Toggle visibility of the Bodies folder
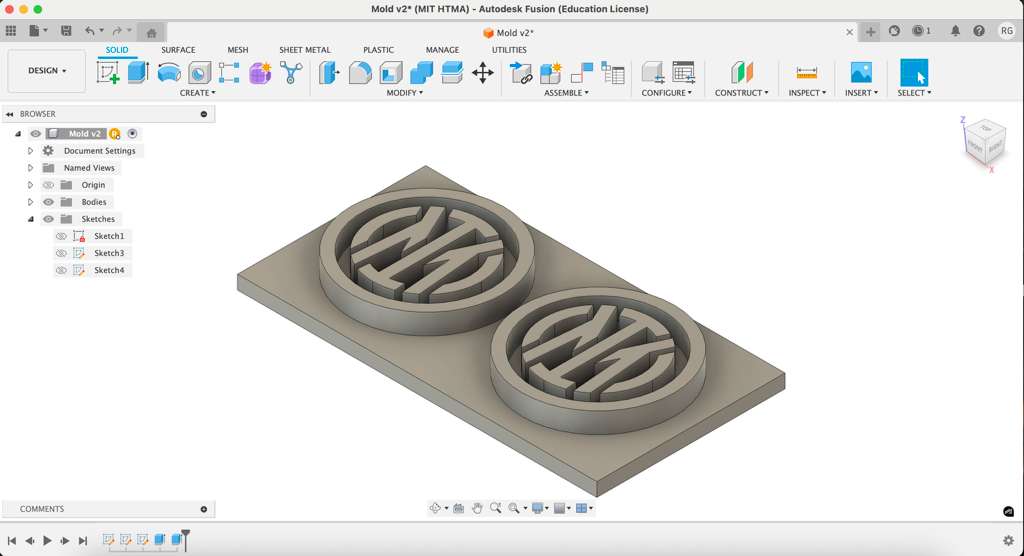The width and height of the screenshot is (1024, 556). coord(48,202)
